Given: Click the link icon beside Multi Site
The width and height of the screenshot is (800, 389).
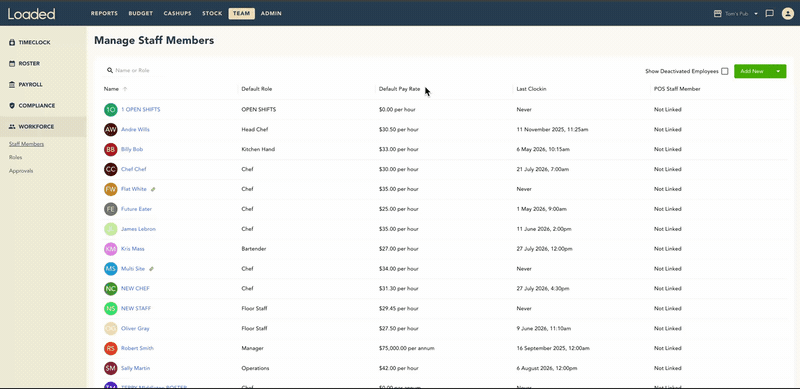Looking at the screenshot, I should [152, 269].
